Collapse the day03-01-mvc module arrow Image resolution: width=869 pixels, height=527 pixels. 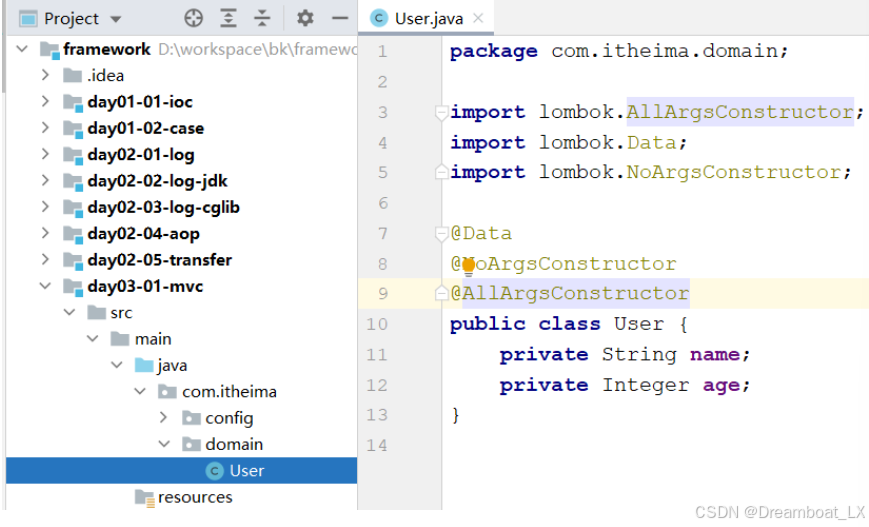pos(45,286)
